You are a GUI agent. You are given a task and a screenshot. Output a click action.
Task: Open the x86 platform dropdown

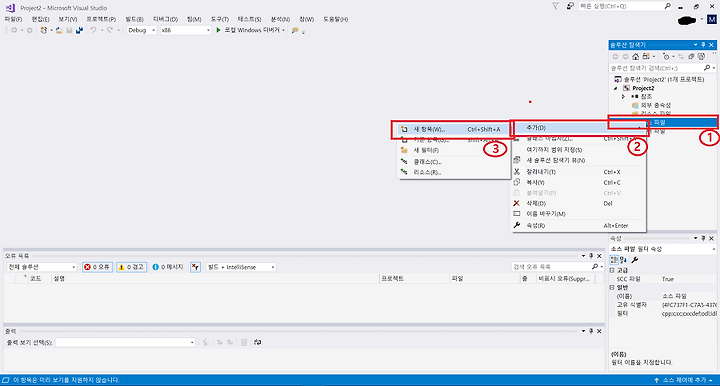point(186,30)
